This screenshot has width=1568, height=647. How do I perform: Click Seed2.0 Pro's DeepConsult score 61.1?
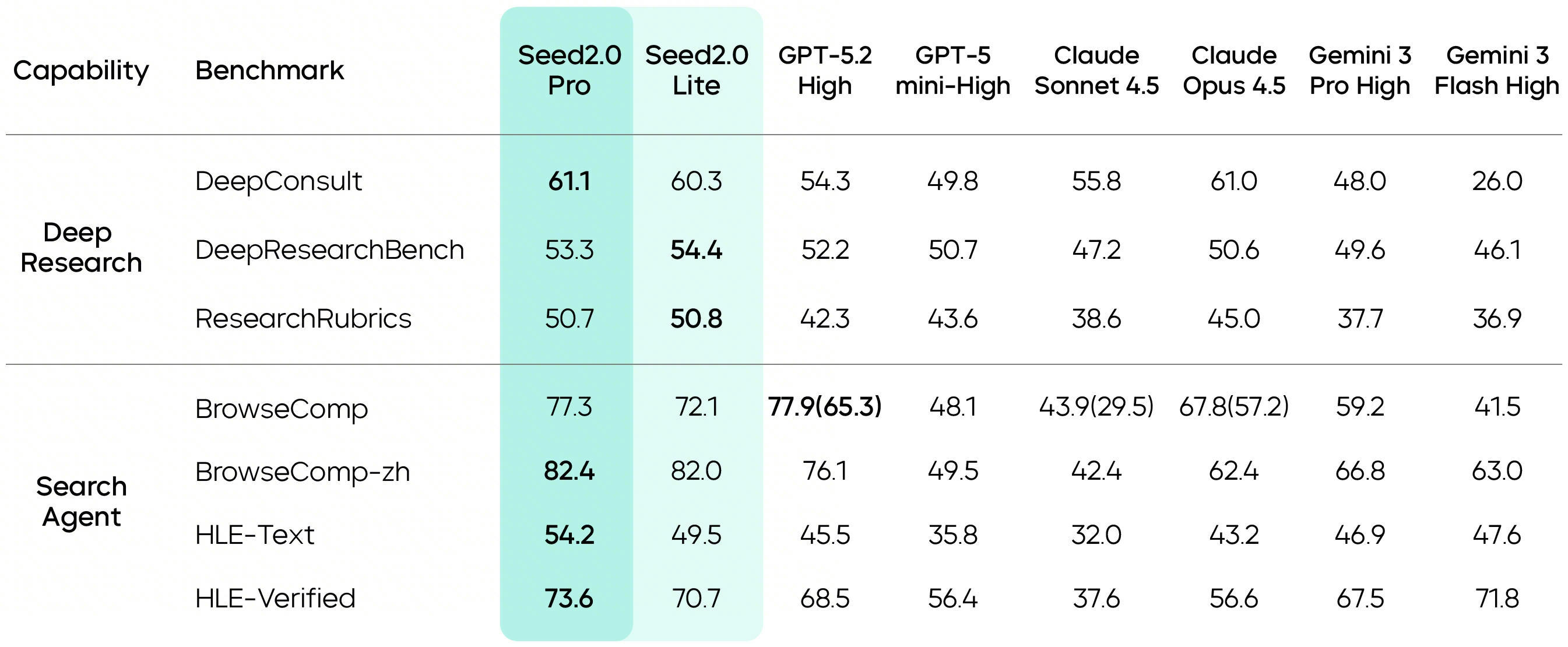pos(569,181)
